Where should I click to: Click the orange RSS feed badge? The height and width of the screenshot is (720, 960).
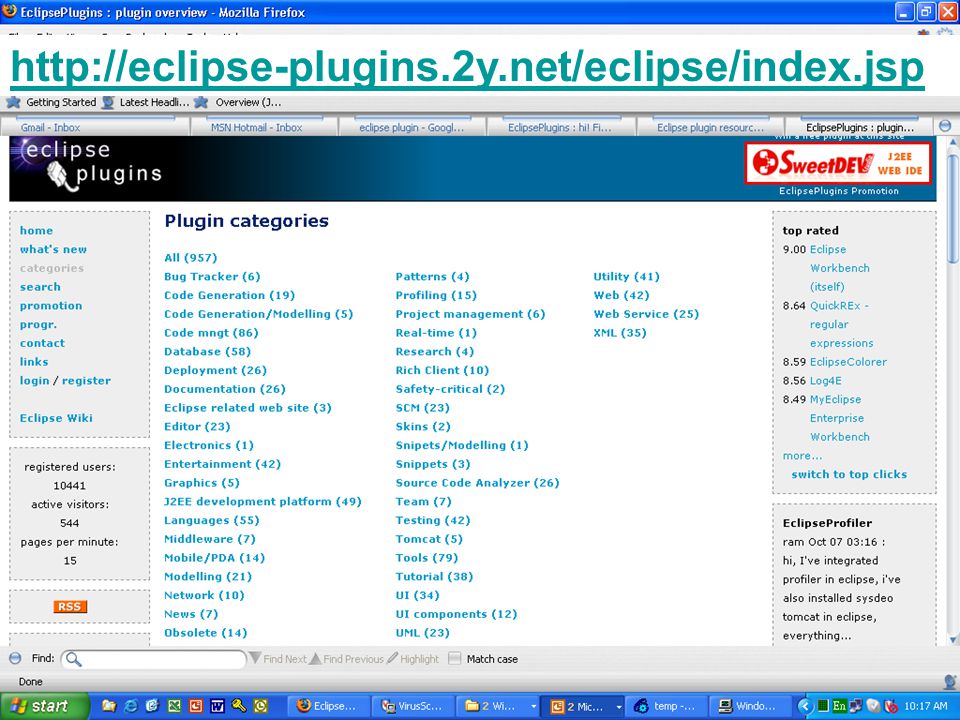(x=70, y=606)
